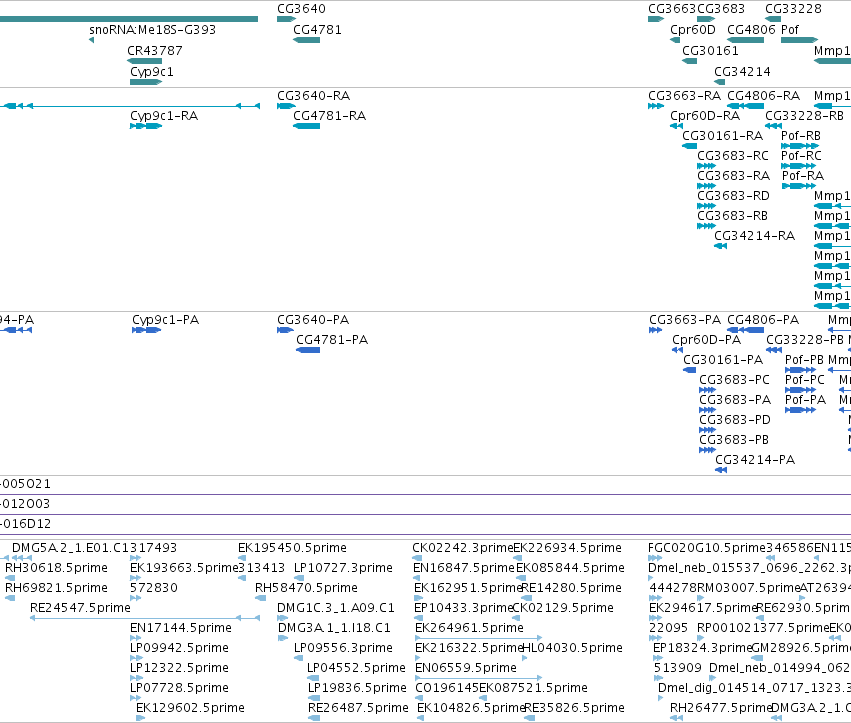Select EST label RH58470.5prime
Screen dimensions: 851x723
[306, 588]
